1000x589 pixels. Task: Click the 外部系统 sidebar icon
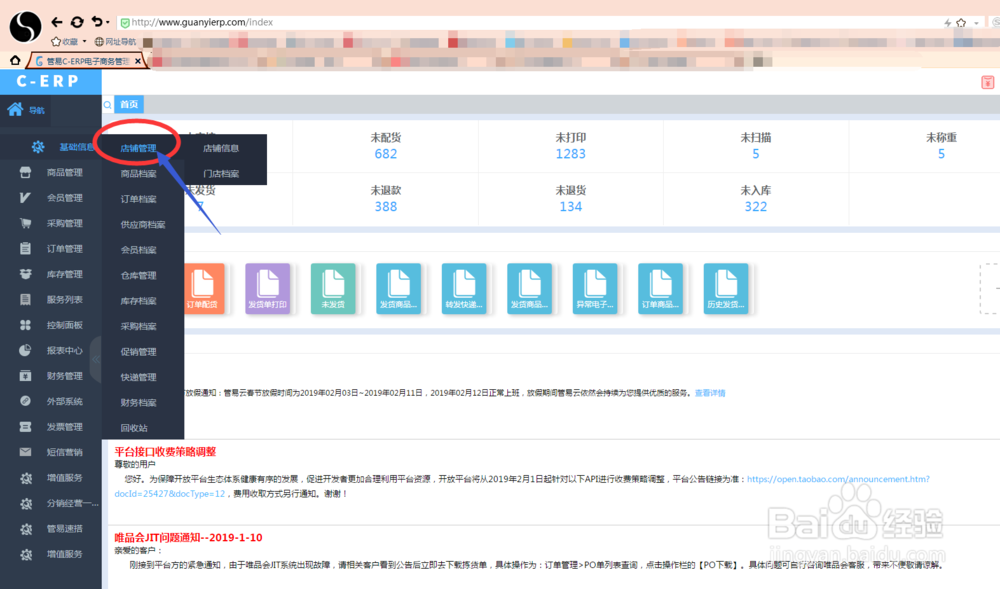(26, 401)
